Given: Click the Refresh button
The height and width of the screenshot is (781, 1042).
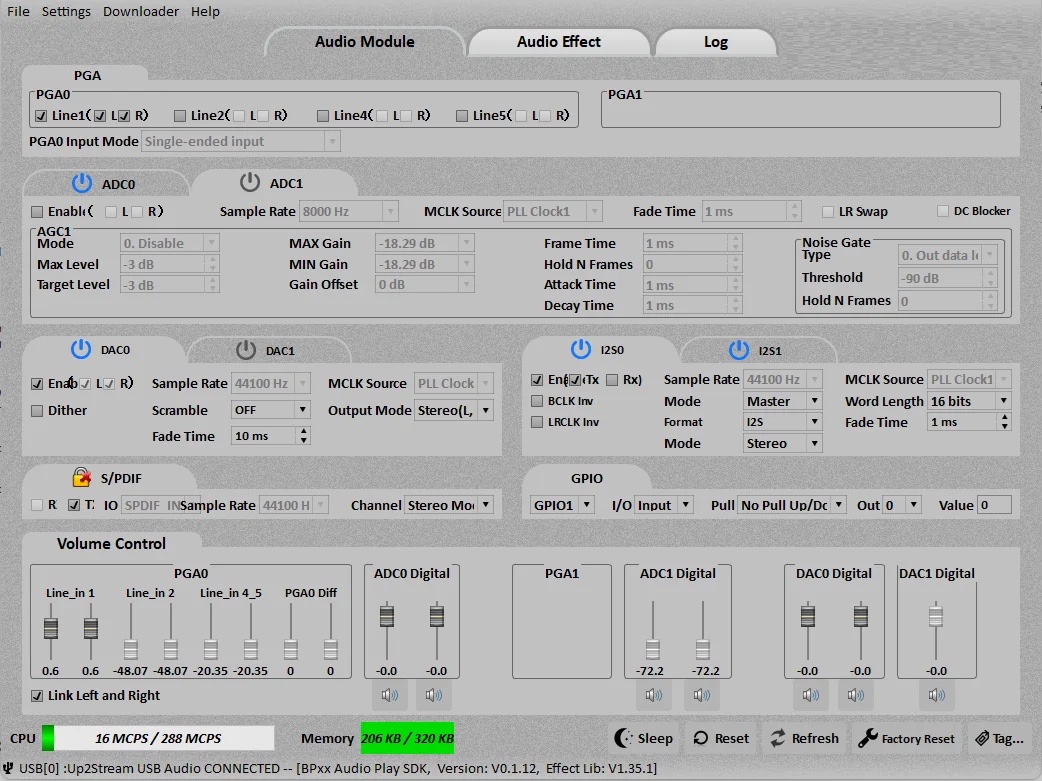Looking at the screenshot, I should pyautogui.click(x=804, y=738).
